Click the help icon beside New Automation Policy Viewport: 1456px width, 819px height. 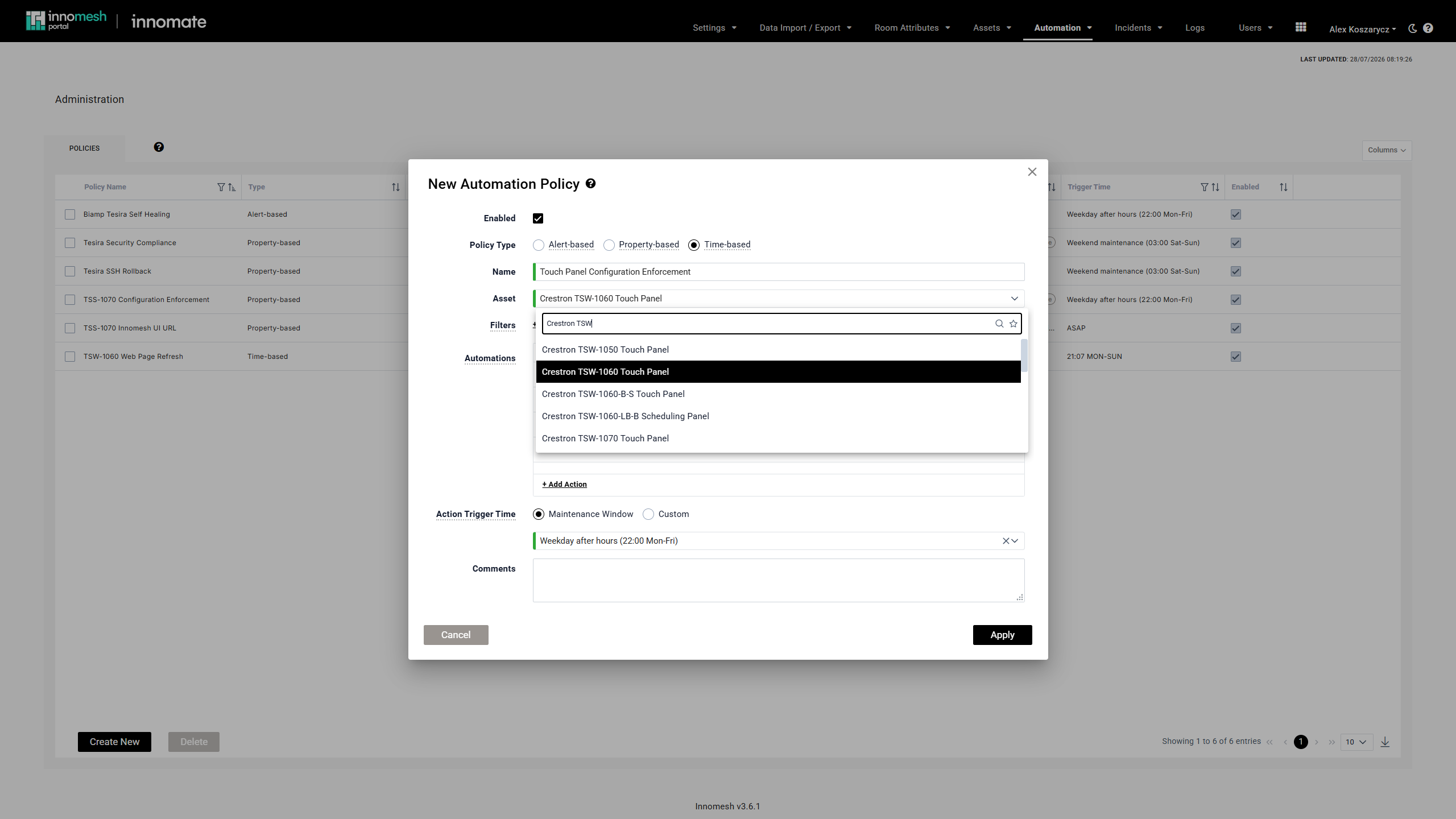(590, 183)
